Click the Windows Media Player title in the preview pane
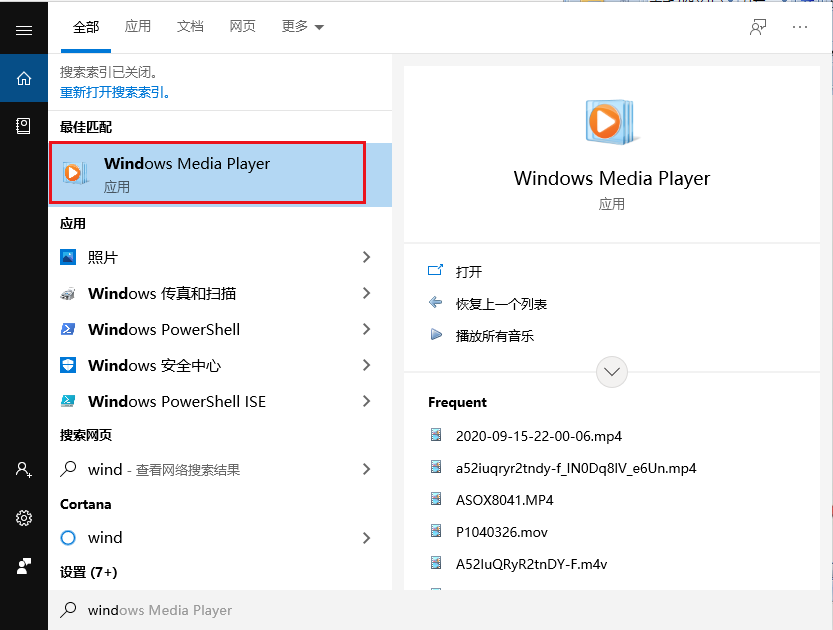The image size is (833, 630). click(x=611, y=178)
